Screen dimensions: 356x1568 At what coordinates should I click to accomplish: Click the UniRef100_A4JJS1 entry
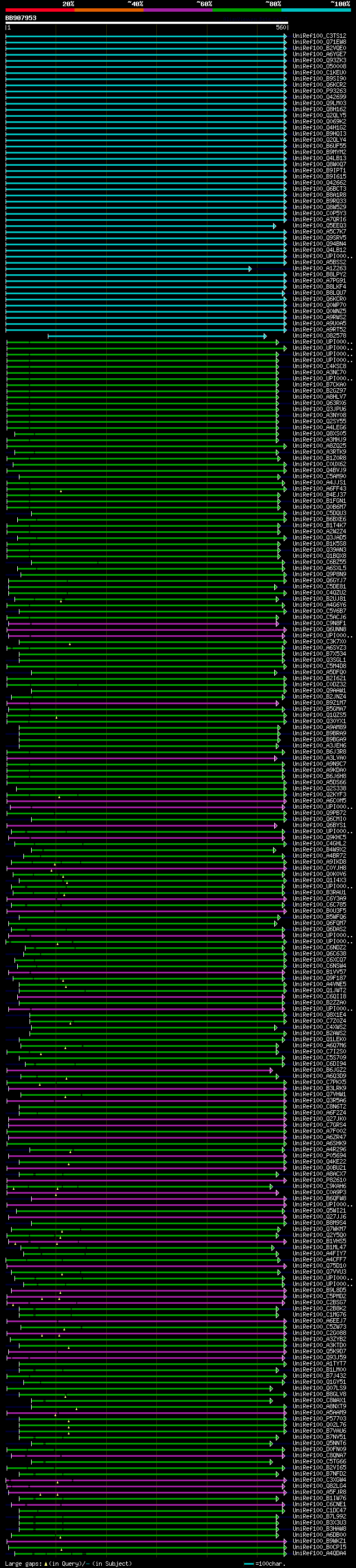click(x=319, y=483)
